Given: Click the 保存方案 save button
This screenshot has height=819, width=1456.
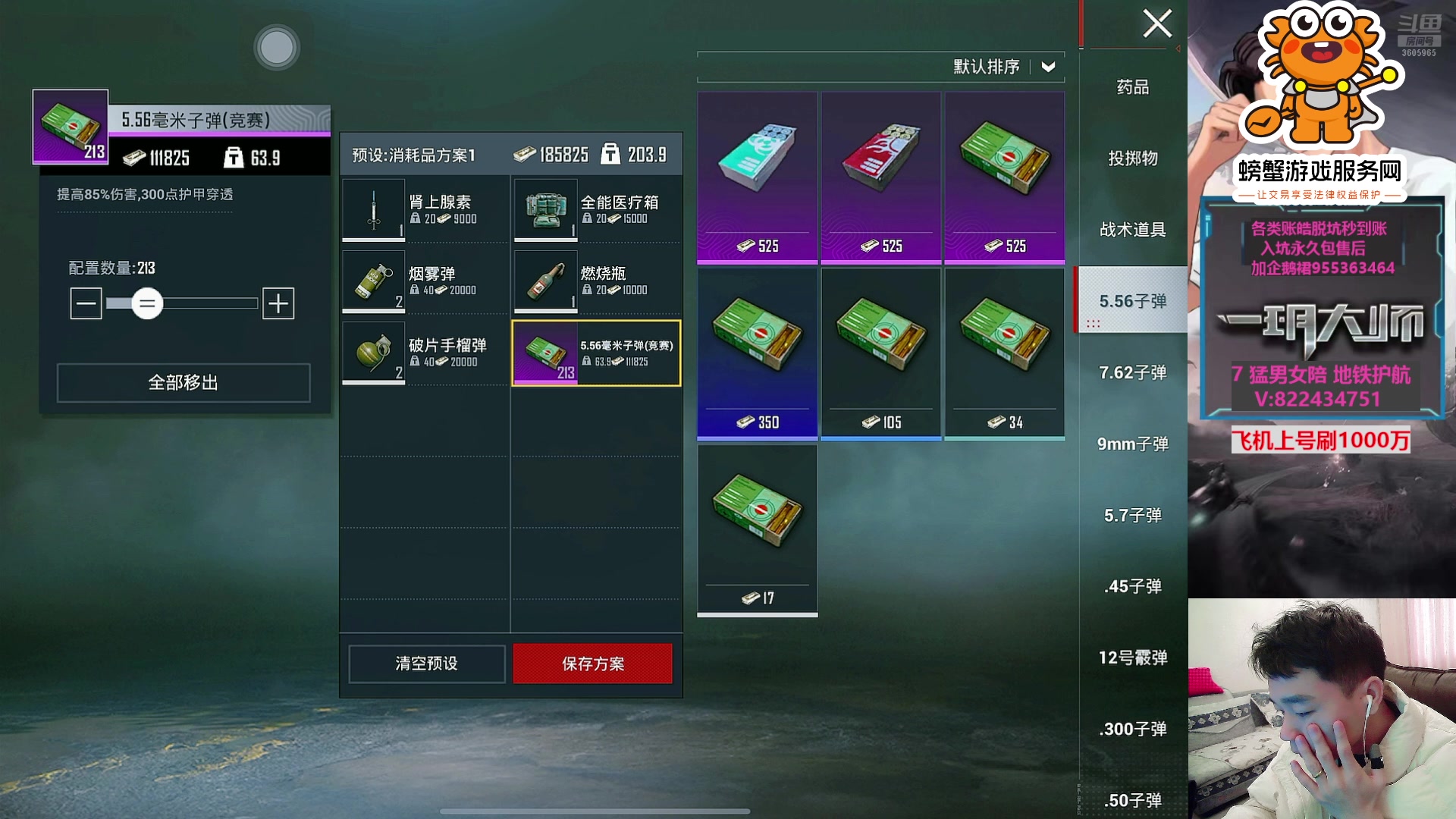Looking at the screenshot, I should click(593, 664).
